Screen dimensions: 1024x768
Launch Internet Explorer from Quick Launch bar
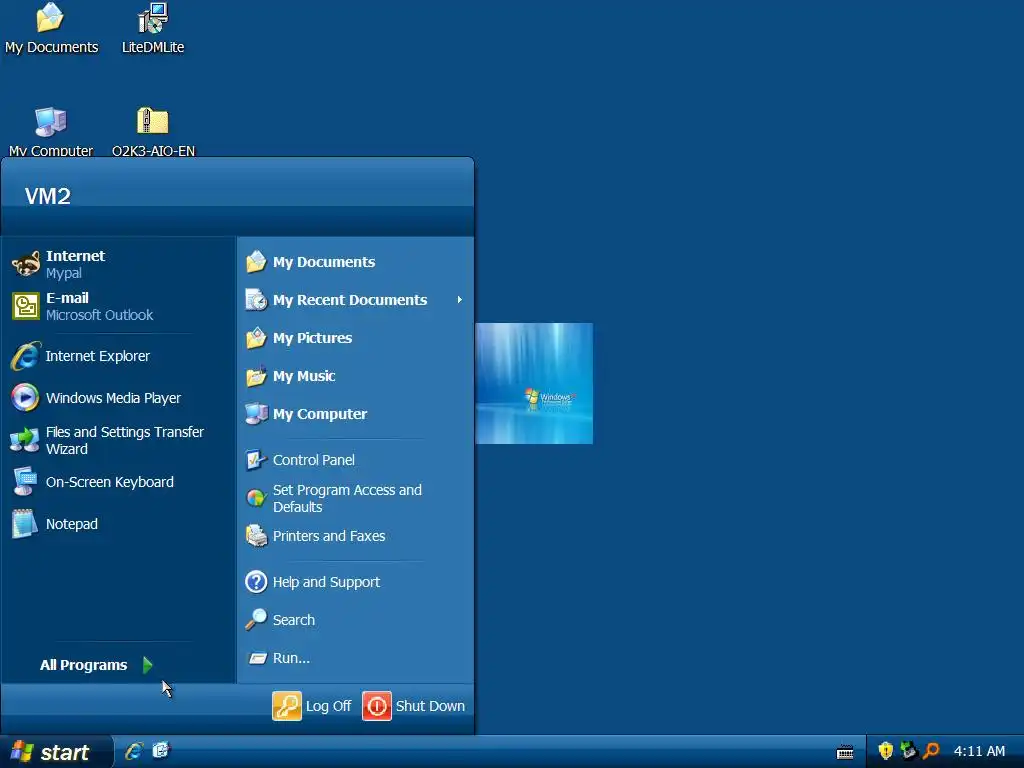(134, 751)
